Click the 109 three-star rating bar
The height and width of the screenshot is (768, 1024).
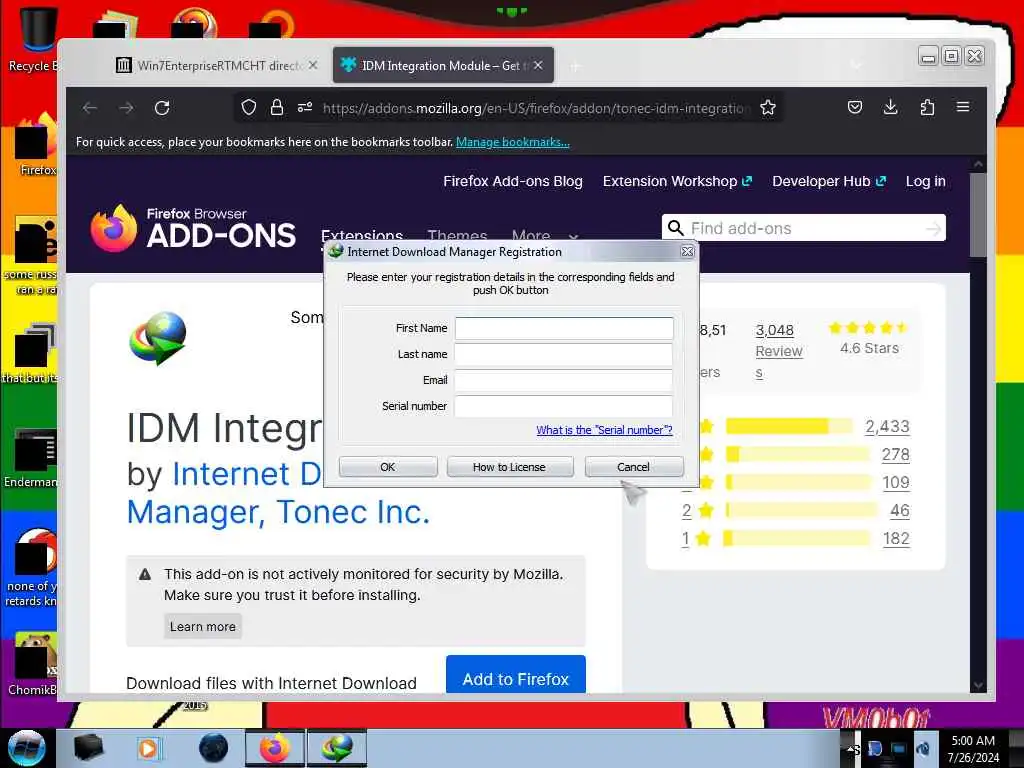coord(797,483)
